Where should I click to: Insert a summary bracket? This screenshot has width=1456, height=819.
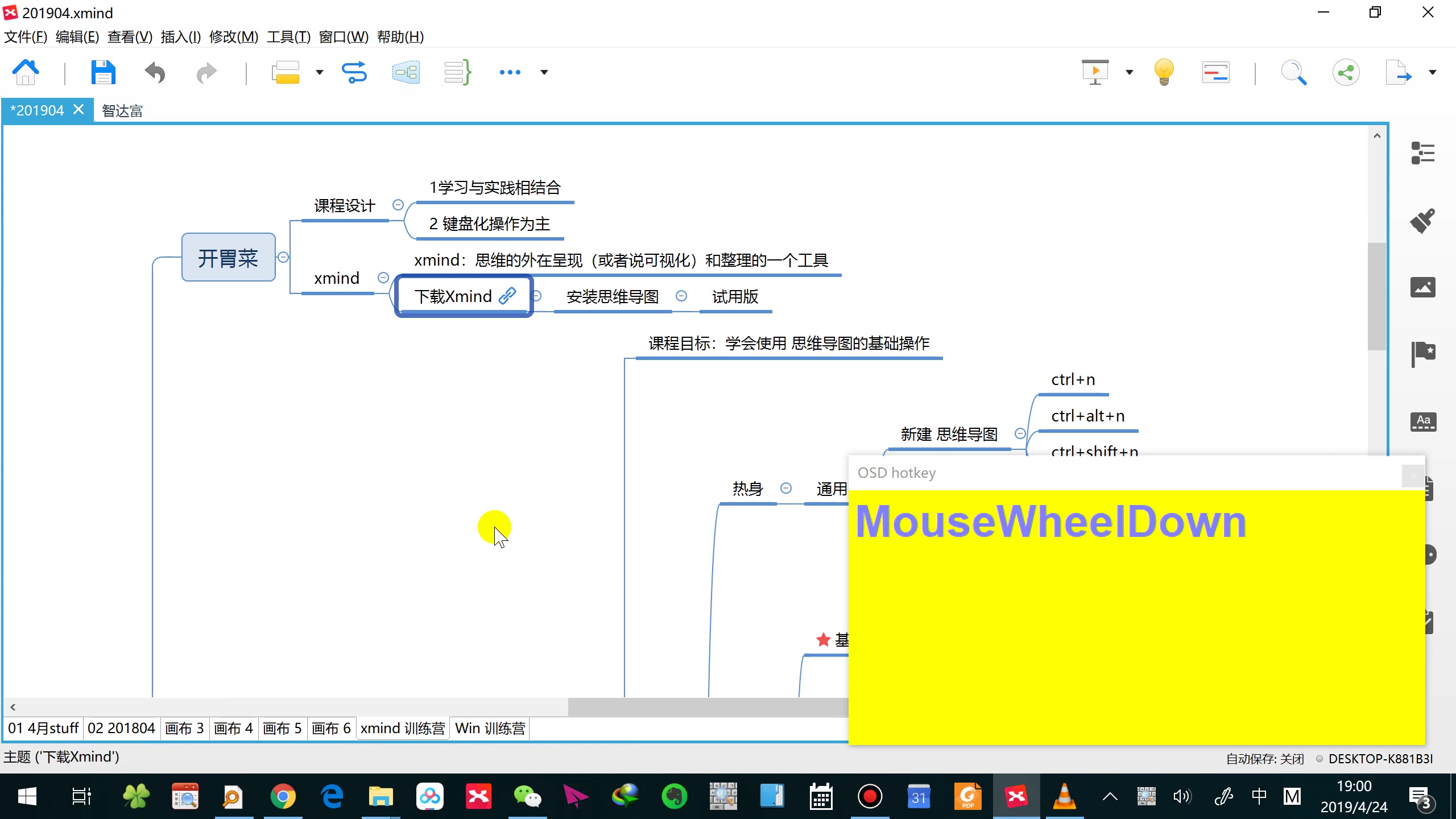(x=457, y=72)
